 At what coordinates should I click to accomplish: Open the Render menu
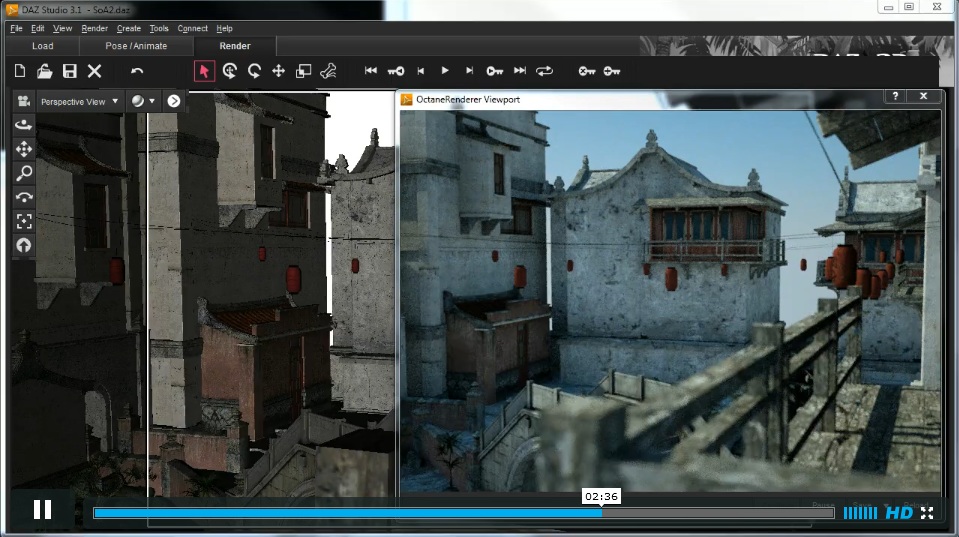click(94, 28)
